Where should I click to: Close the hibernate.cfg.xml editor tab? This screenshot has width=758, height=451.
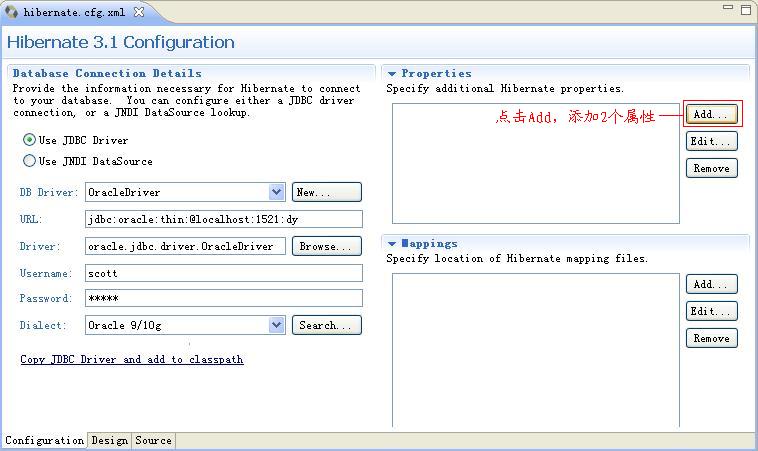point(139,12)
